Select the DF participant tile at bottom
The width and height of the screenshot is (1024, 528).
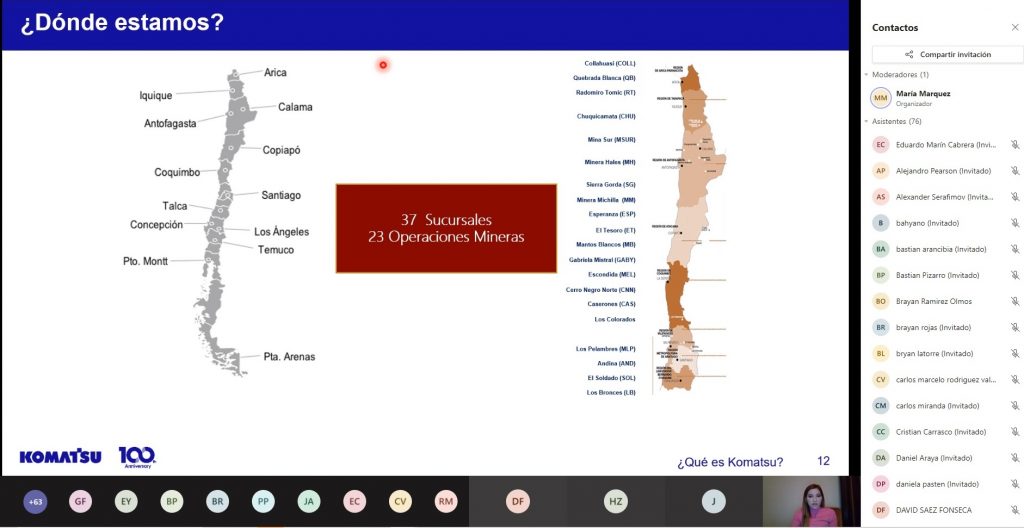coord(518,502)
